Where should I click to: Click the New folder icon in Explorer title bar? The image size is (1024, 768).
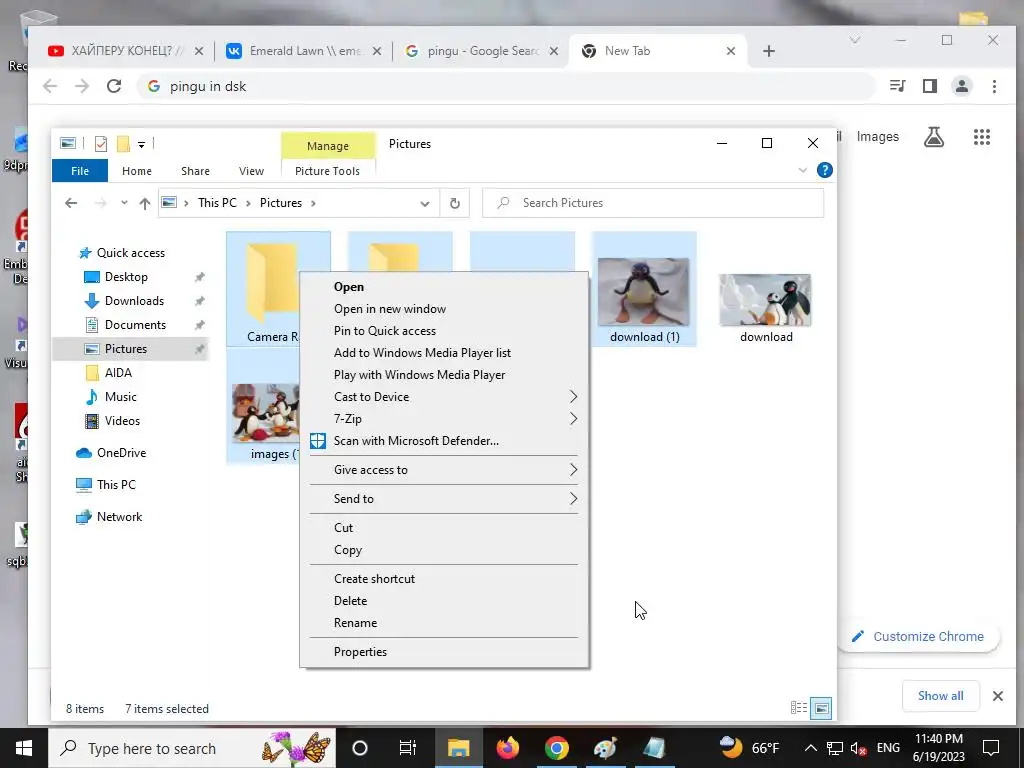click(123, 144)
